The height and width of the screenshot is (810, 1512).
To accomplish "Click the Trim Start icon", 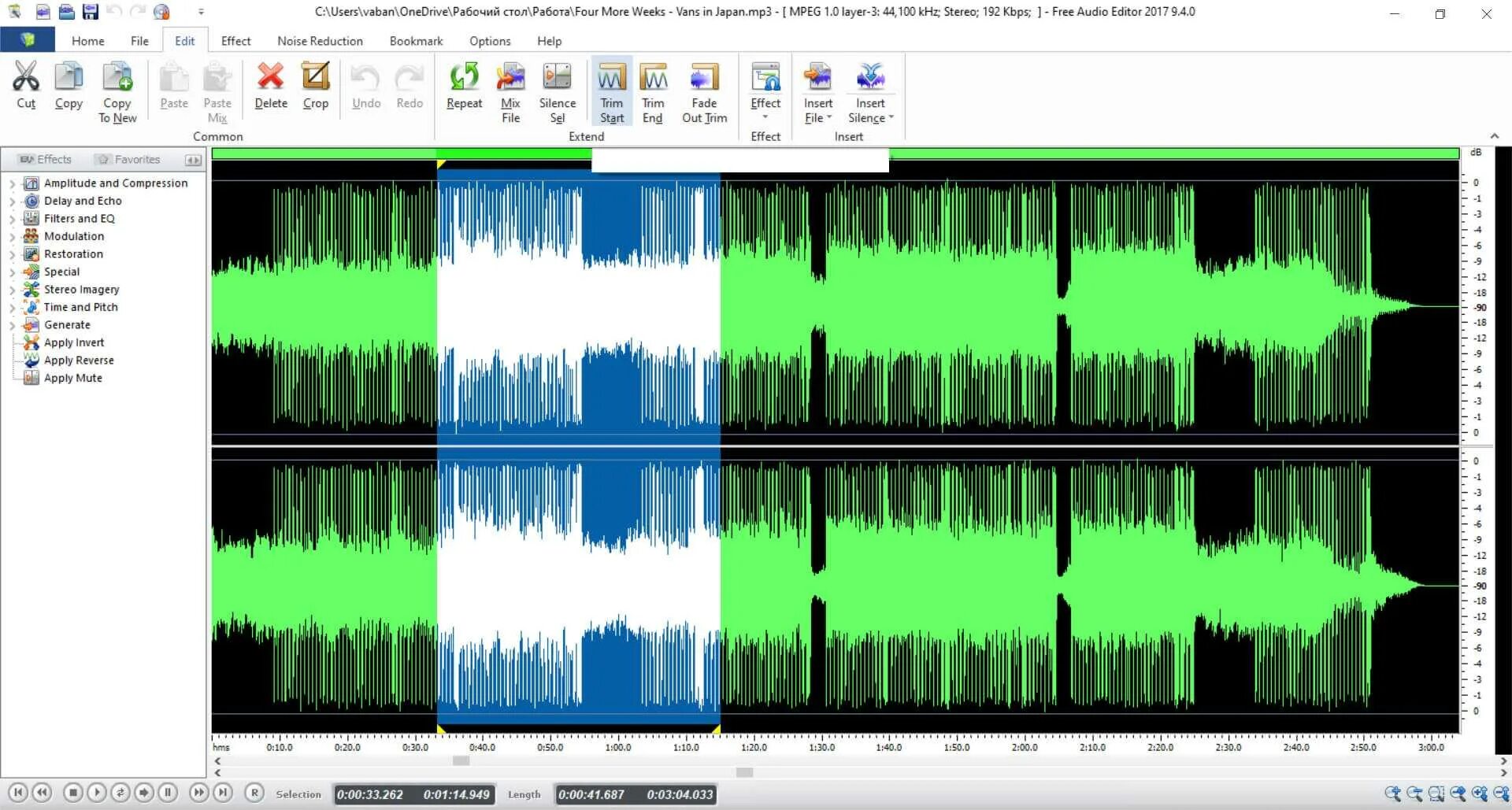I will (x=612, y=92).
